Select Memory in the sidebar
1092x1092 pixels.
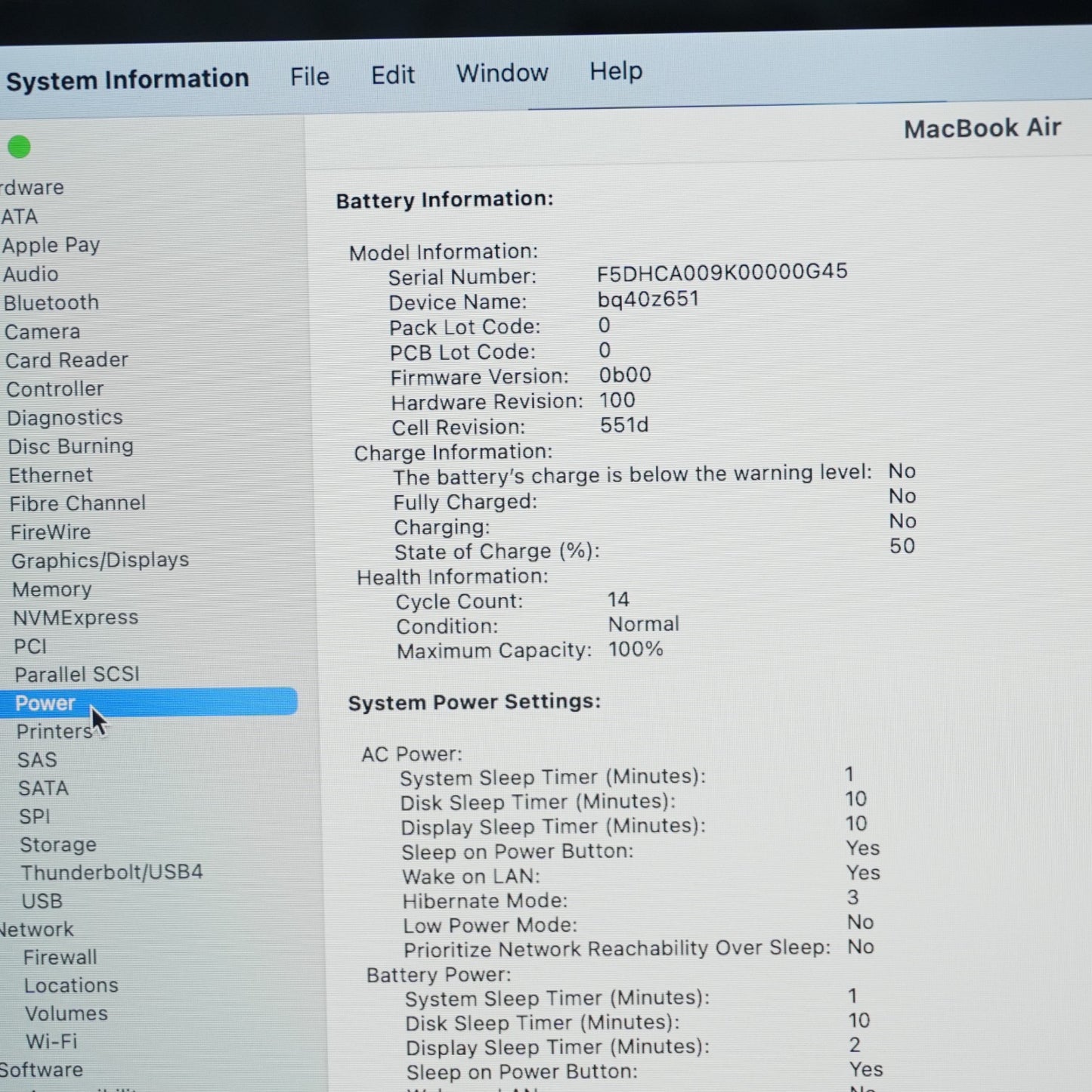[x=52, y=589]
